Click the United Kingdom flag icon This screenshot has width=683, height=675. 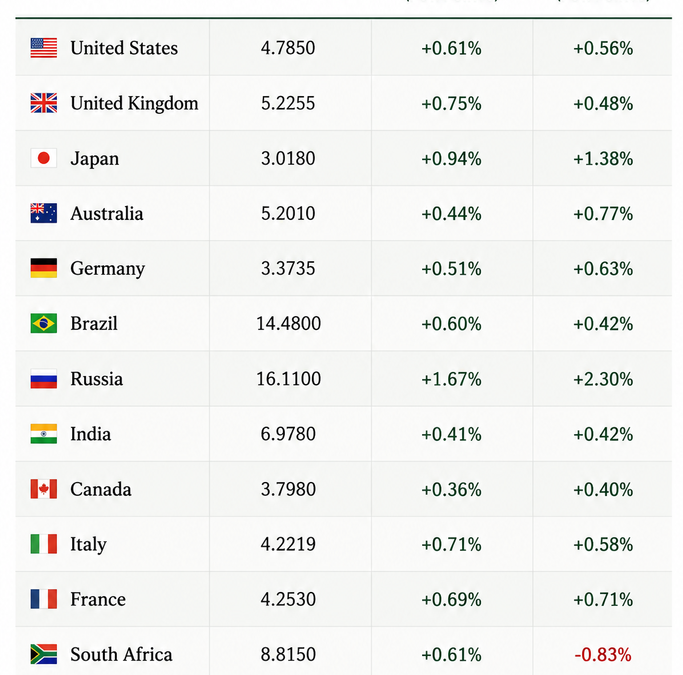click(44, 103)
